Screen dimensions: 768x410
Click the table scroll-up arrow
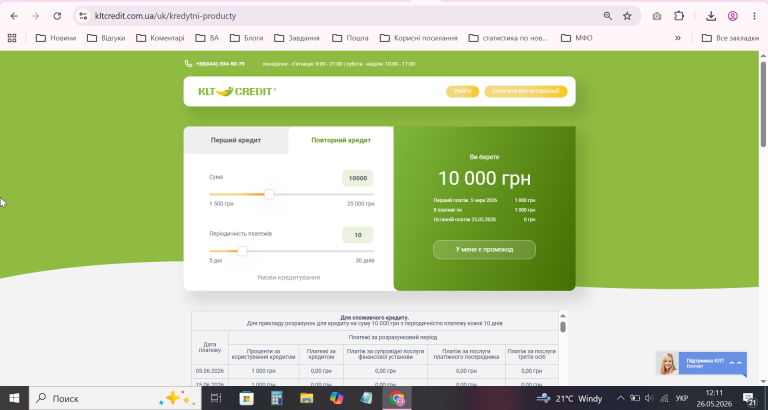click(x=563, y=316)
